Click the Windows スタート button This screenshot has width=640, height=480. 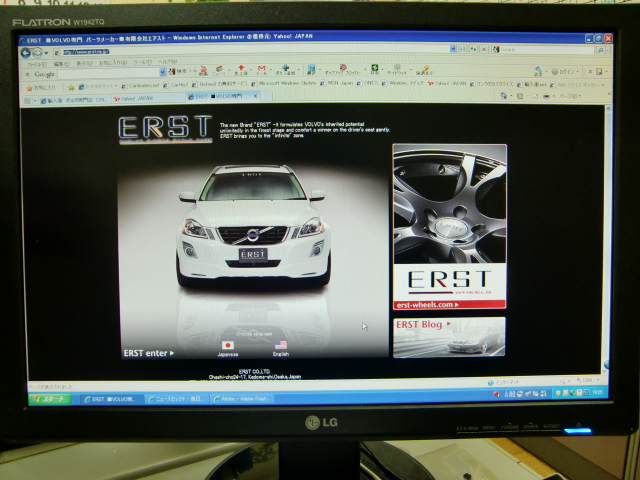click(x=50, y=399)
